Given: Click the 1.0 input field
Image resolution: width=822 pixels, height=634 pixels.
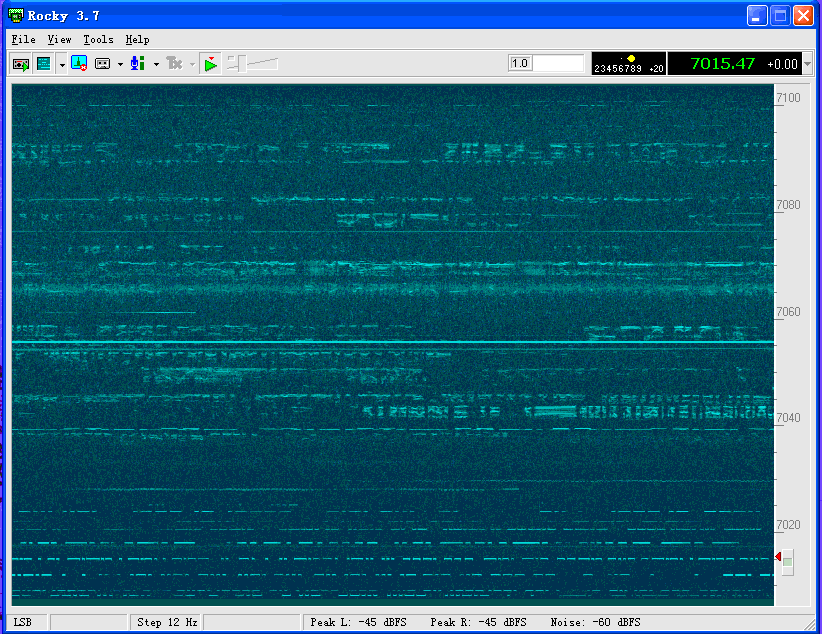Looking at the screenshot, I should [546, 63].
